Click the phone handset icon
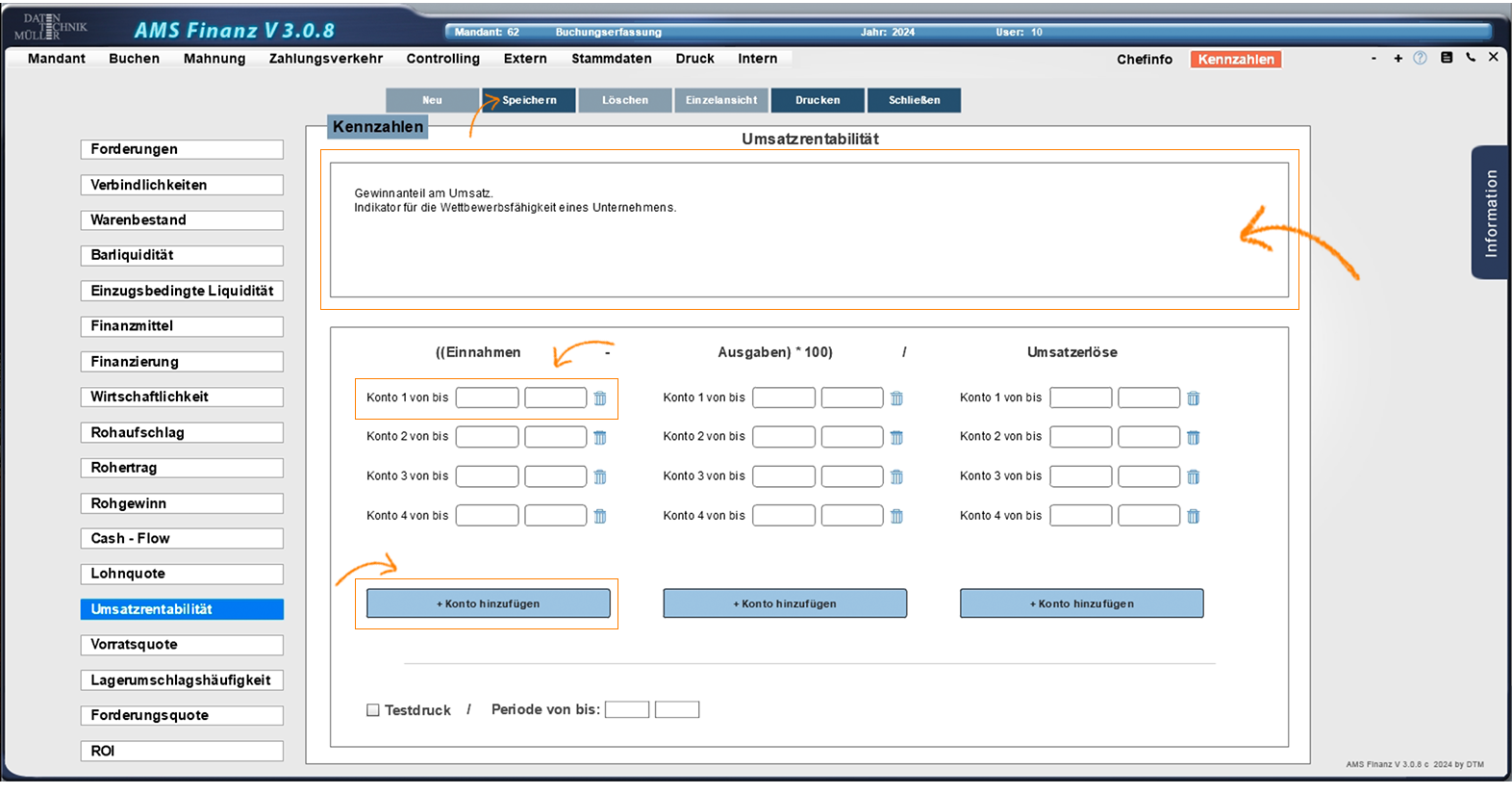 1471,58
